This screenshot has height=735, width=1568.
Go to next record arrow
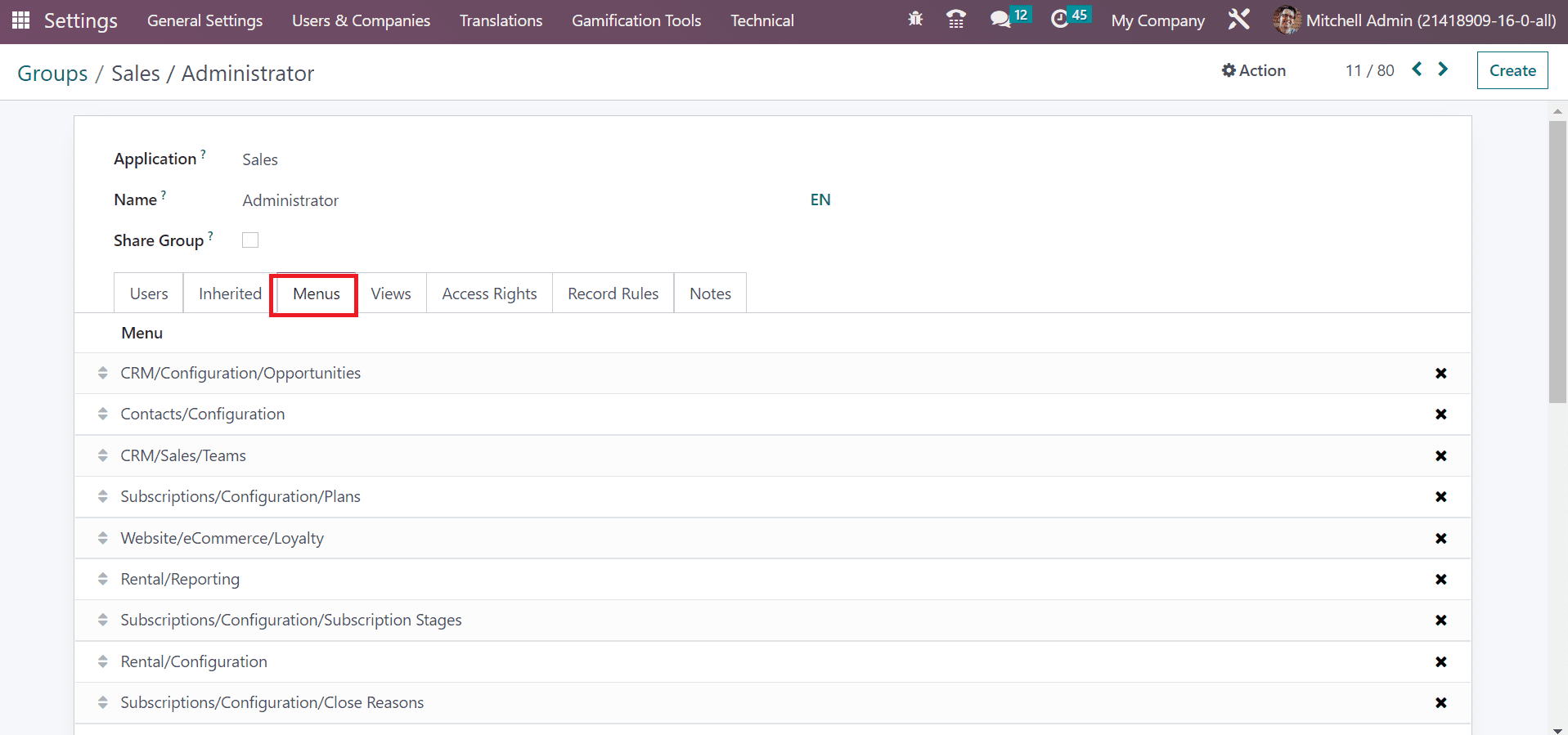pyautogui.click(x=1443, y=69)
